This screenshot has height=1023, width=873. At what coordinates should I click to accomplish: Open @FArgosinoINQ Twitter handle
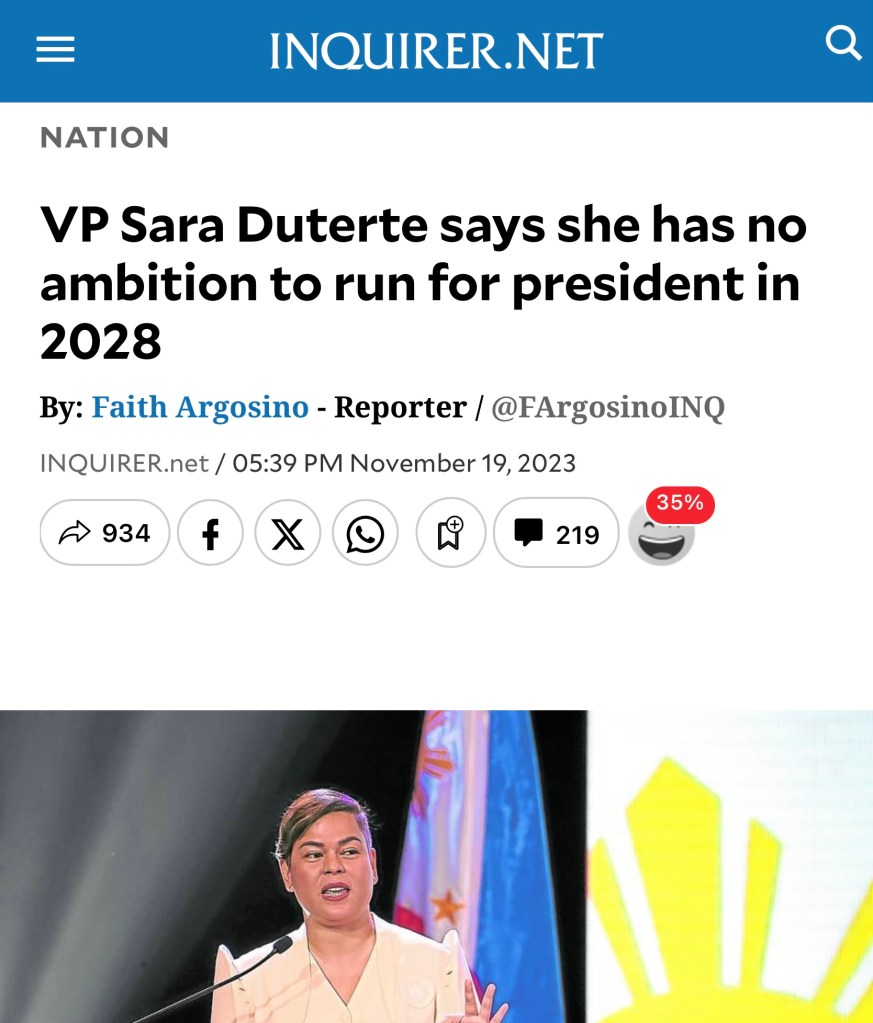pos(607,408)
